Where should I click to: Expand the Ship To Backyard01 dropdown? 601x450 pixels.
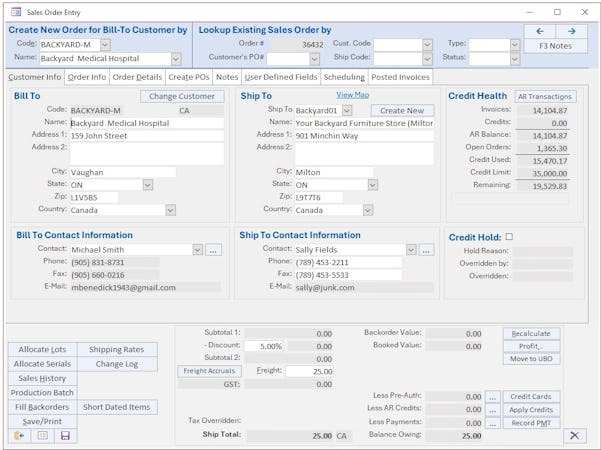click(x=347, y=111)
